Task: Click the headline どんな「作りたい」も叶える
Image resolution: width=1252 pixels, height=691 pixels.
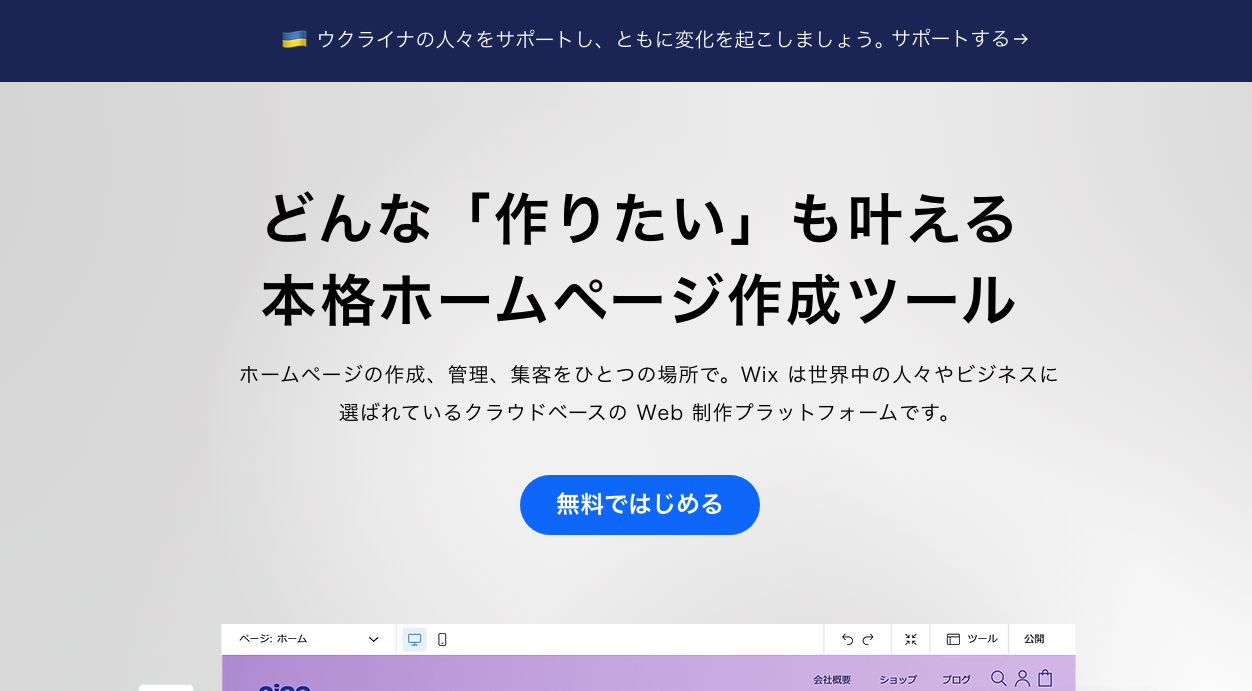Action: (x=640, y=218)
